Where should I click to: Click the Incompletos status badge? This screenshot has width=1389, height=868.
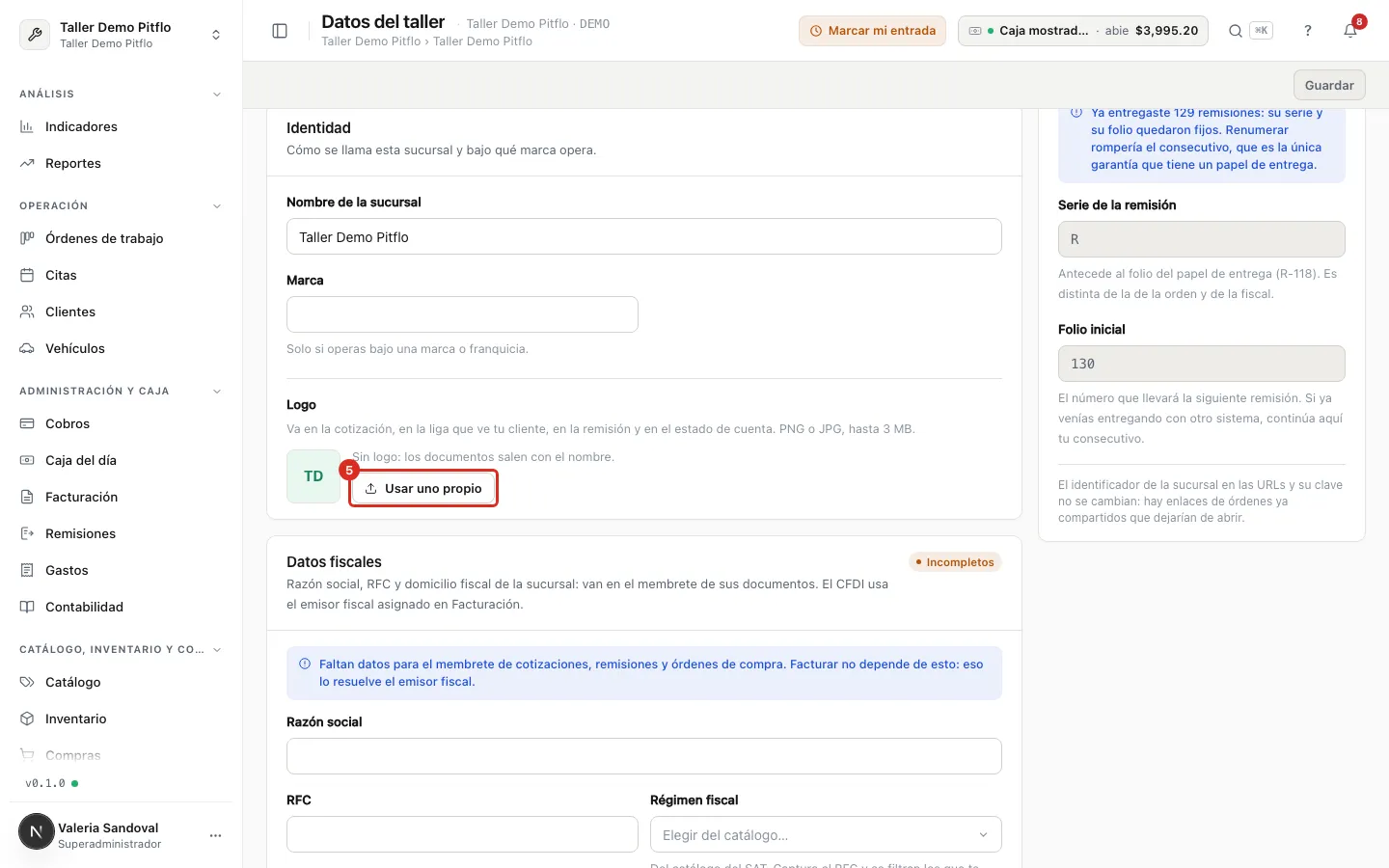point(955,562)
